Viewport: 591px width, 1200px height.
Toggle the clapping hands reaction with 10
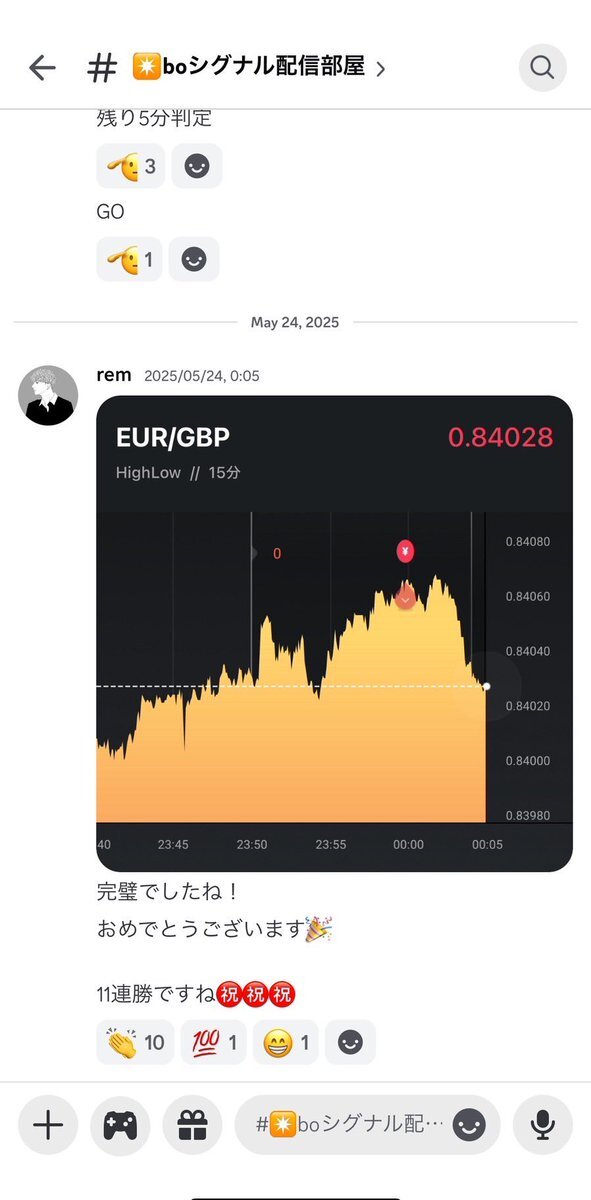tap(135, 1042)
